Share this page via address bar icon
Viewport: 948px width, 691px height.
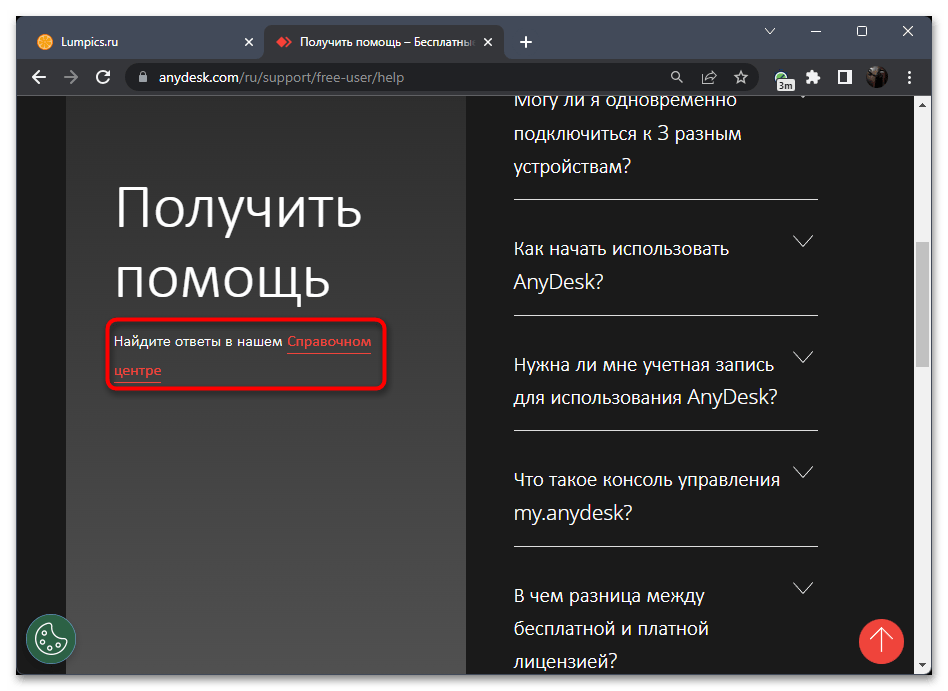[x=709, y=77]
